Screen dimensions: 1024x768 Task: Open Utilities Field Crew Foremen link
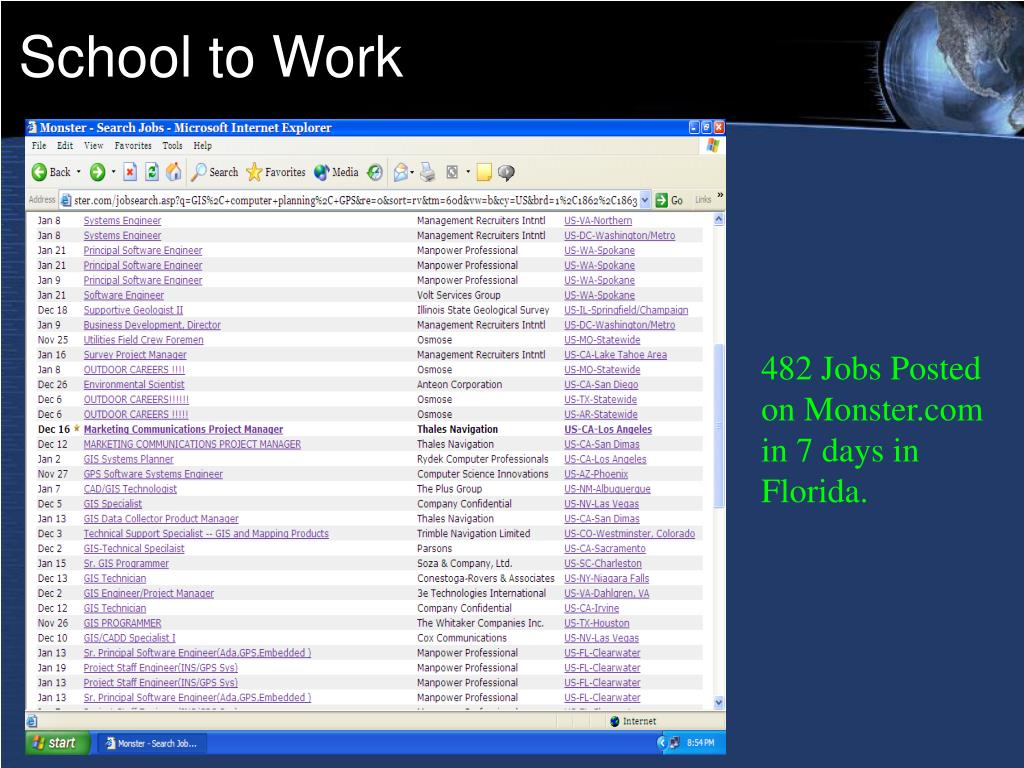[x=144, y=340]
